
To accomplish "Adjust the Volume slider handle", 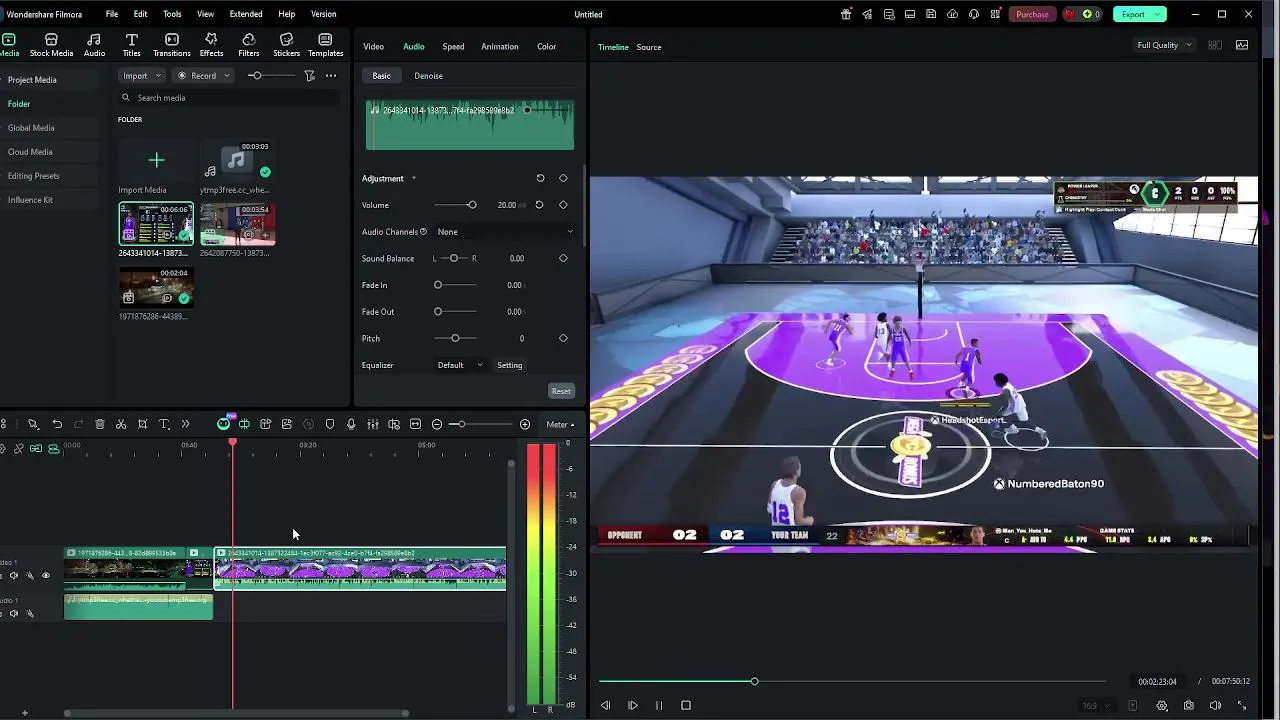I will (472, 205).
